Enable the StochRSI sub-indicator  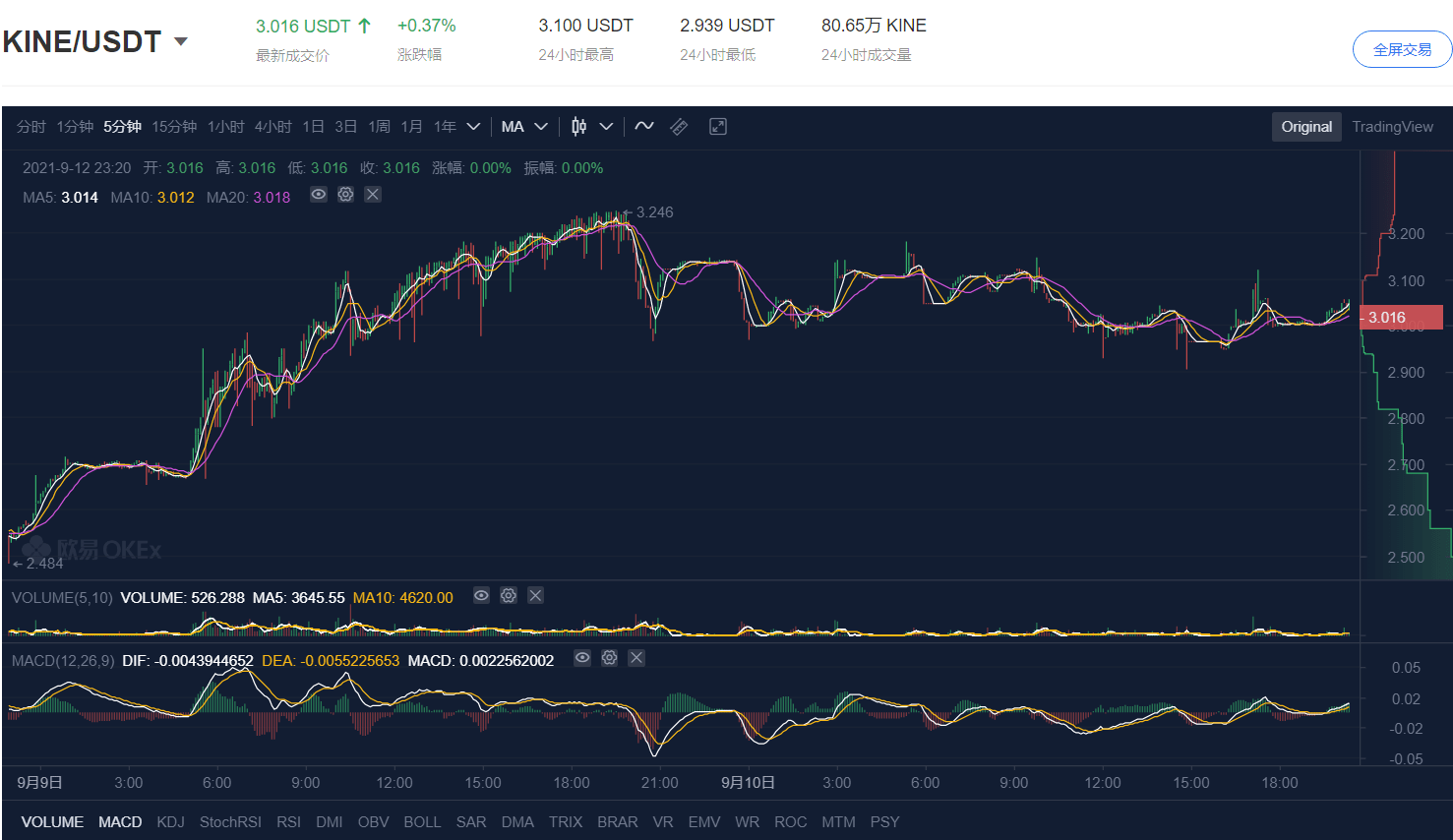[230, 822]
